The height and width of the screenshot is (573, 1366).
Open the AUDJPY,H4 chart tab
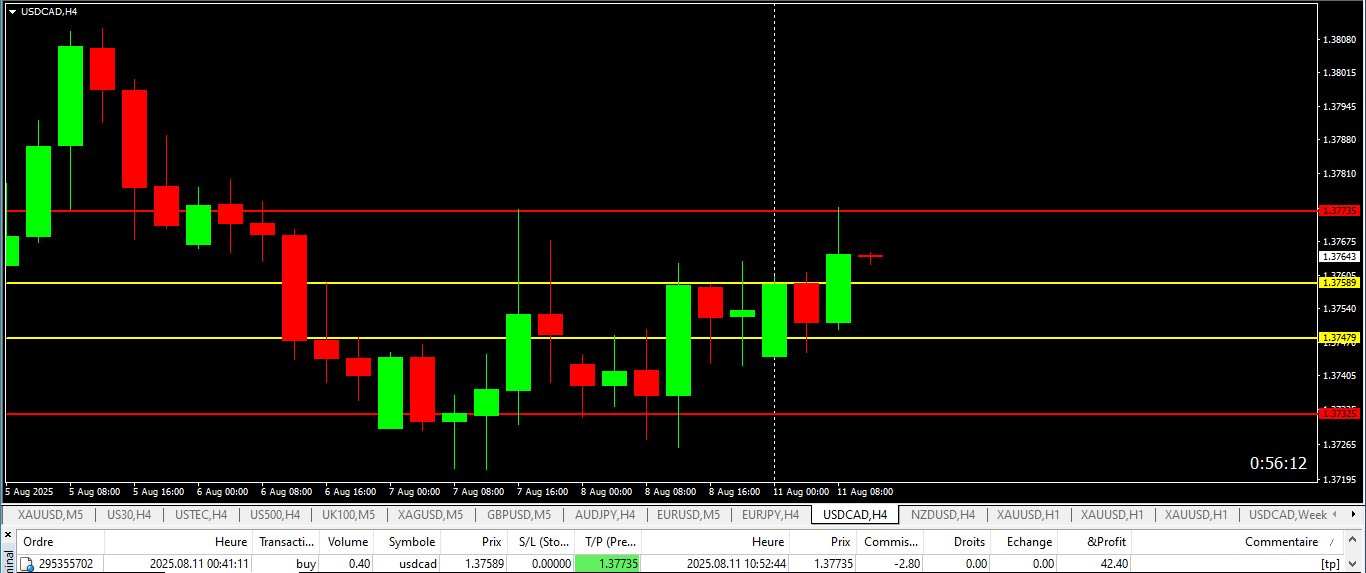[605, 515]
